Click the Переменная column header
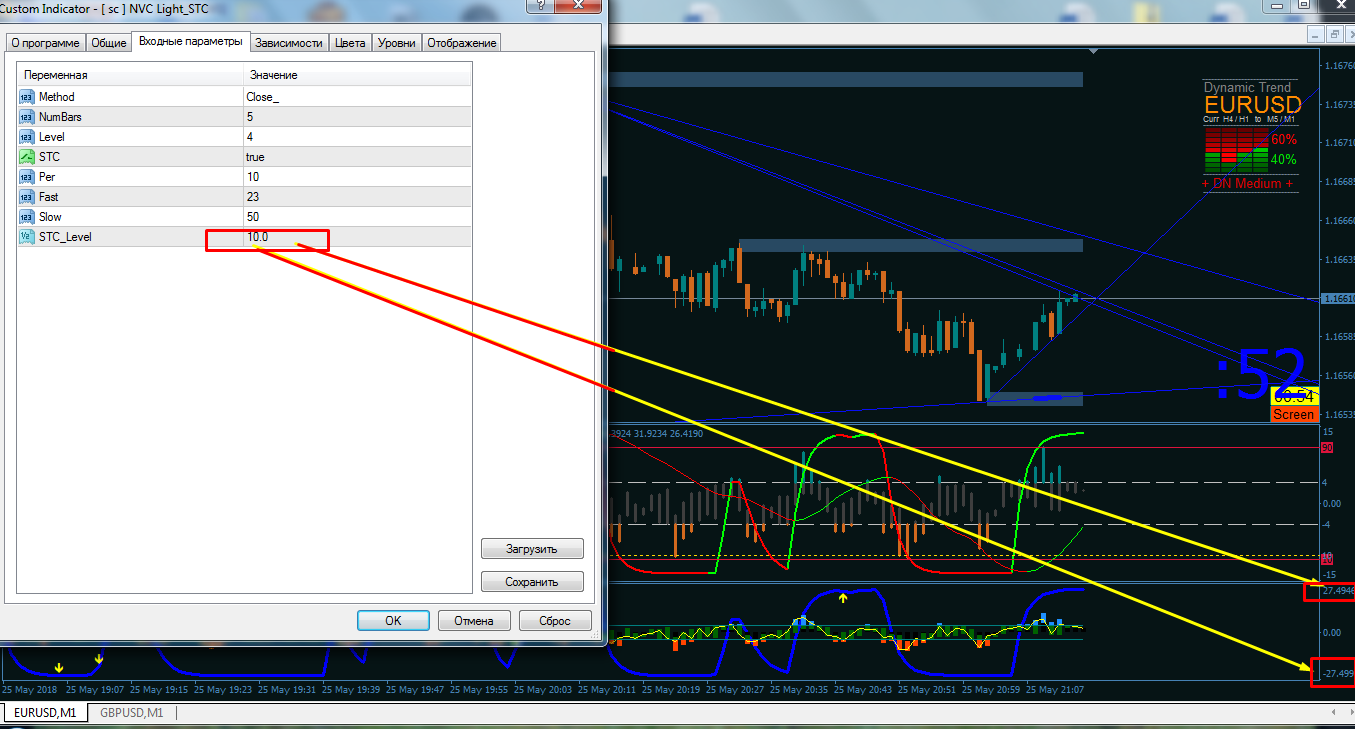Image resolution: width=1355 pixels, height=729 pixels. point(130,75)
